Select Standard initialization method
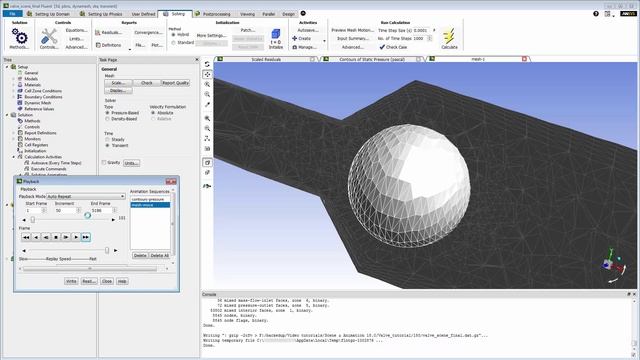640x360 pixels. [x=173, y=42]
